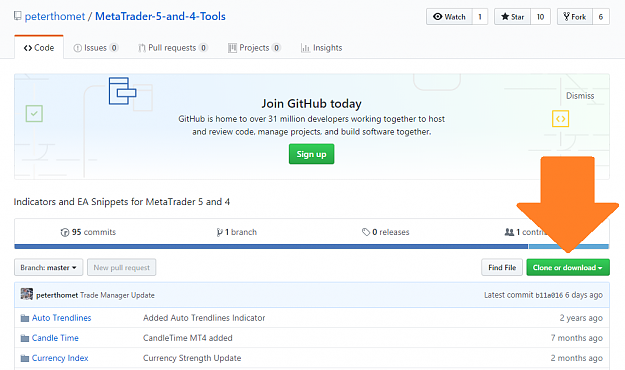Open the Clone or download dropdown
This screenshot has width=625, height=370.
568,268
